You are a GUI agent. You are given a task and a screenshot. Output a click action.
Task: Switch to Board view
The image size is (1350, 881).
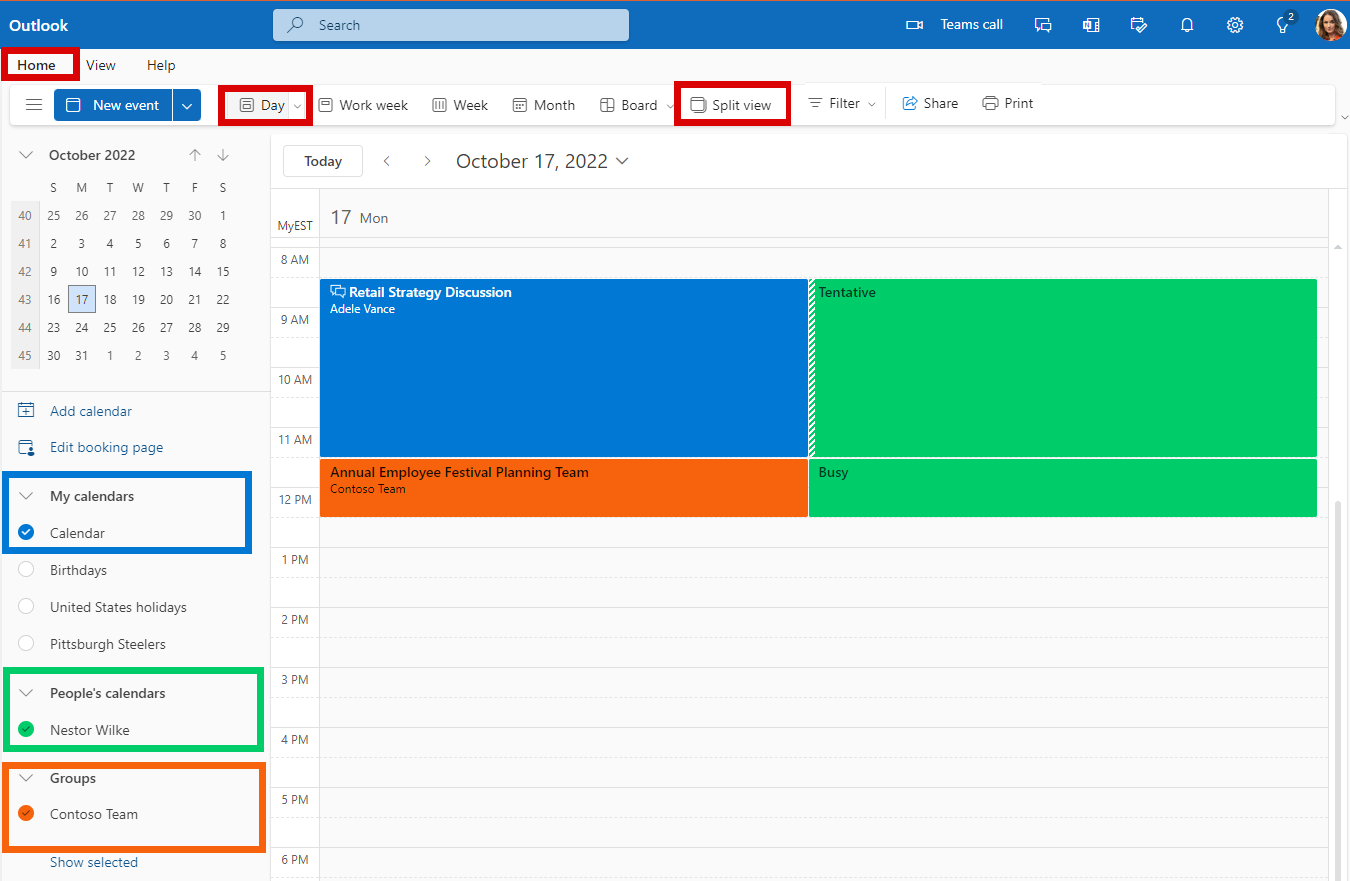[x=629, y=105]
